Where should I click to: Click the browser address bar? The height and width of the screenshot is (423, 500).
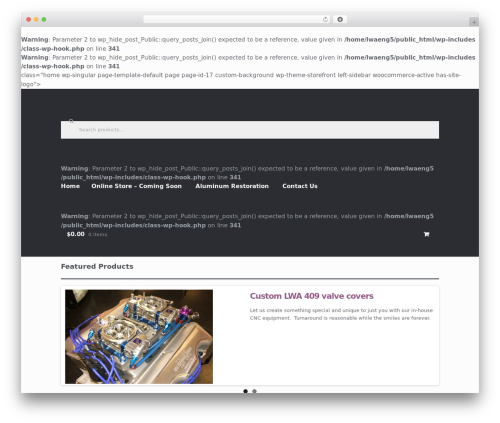[x=237, y=19]
